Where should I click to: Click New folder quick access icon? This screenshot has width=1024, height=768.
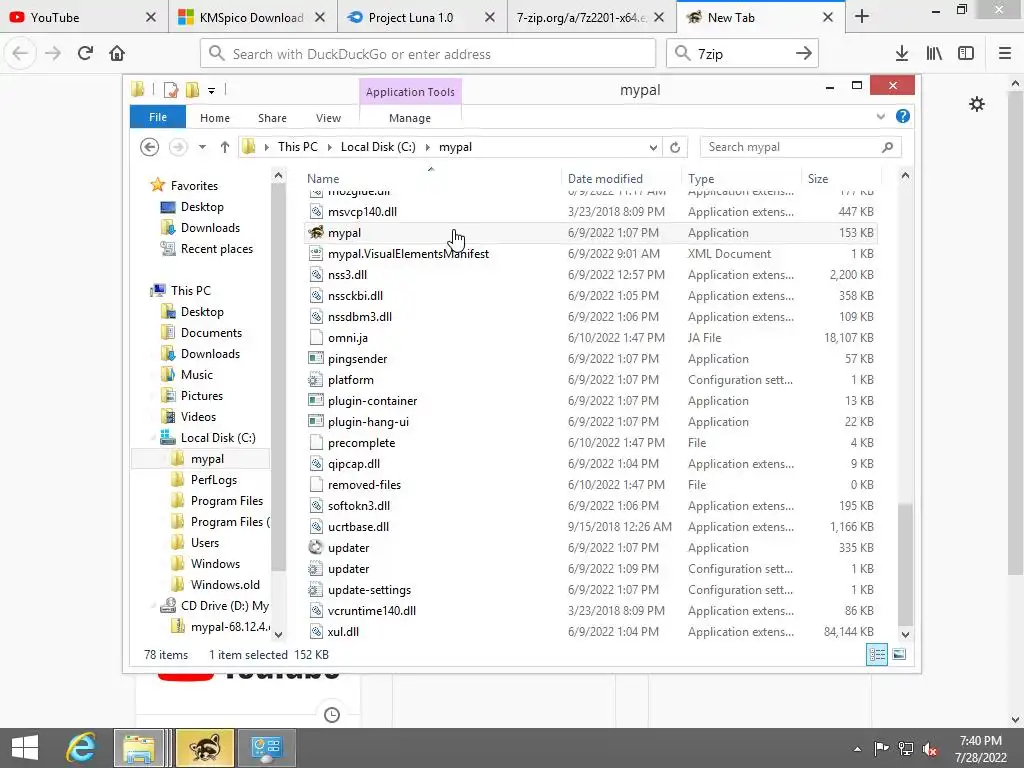tap(193, 89)
